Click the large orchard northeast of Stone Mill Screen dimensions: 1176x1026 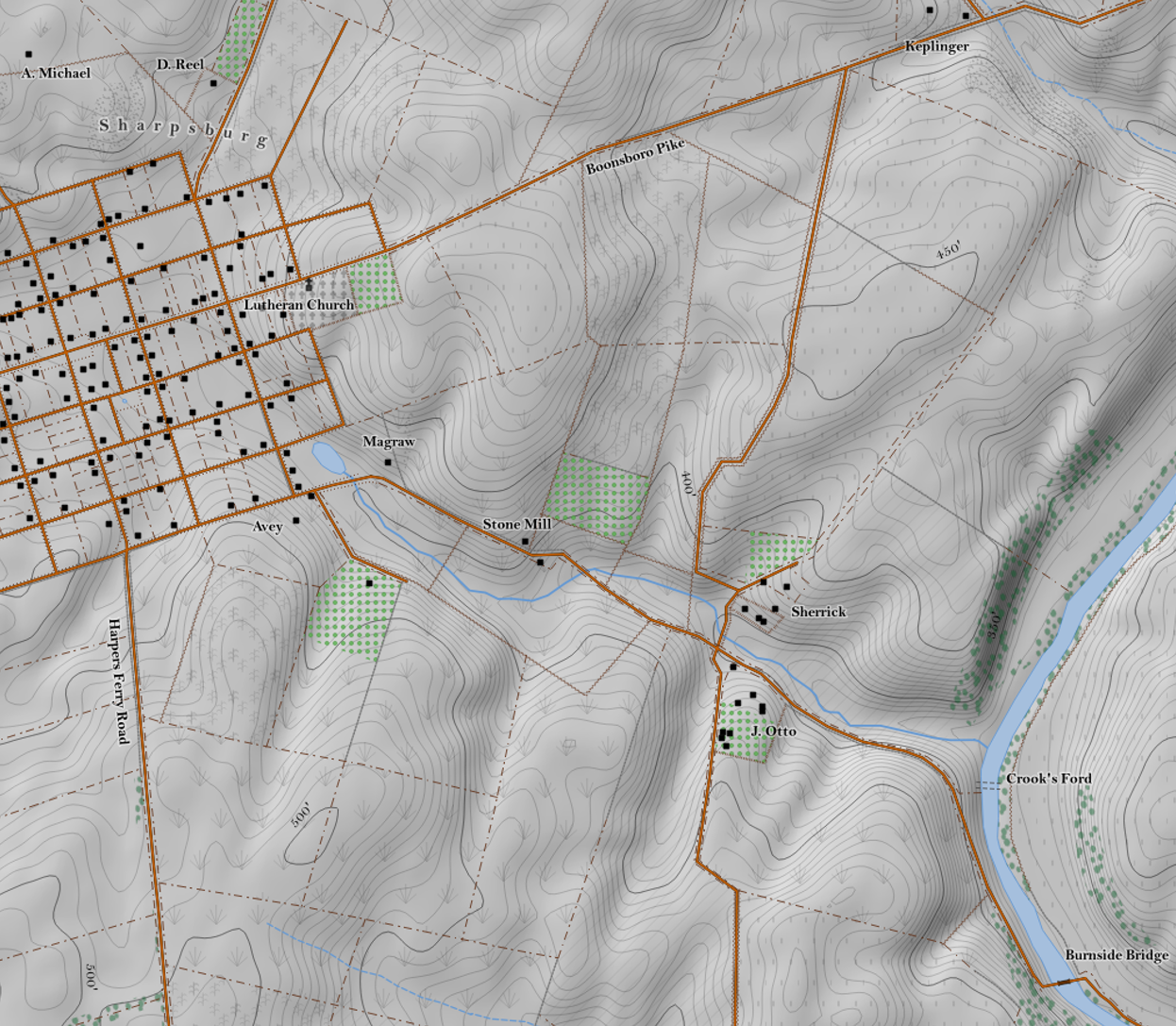click(x=598, y=497)
